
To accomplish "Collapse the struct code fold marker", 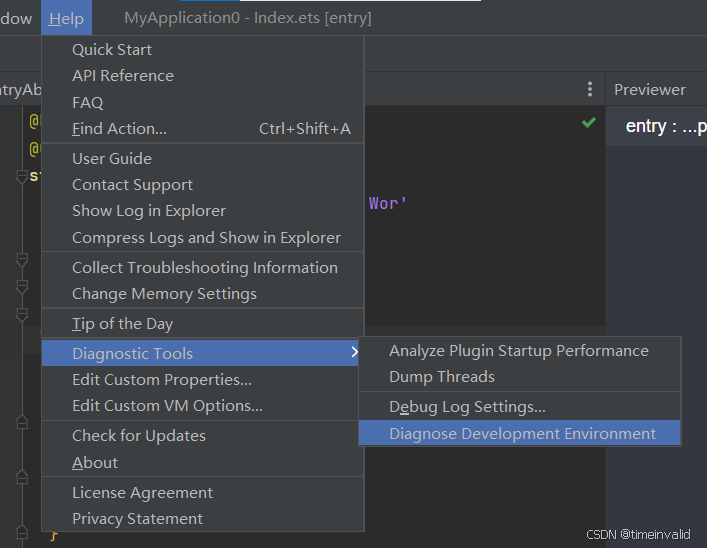I will click(x=22, y=177).
